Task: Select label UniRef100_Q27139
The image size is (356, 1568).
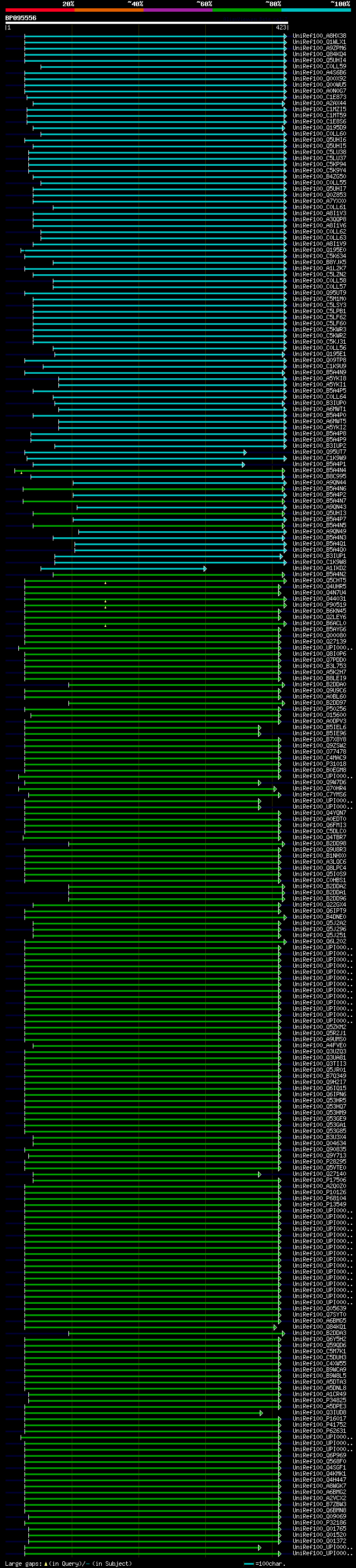Action: [x=319, y=641]
